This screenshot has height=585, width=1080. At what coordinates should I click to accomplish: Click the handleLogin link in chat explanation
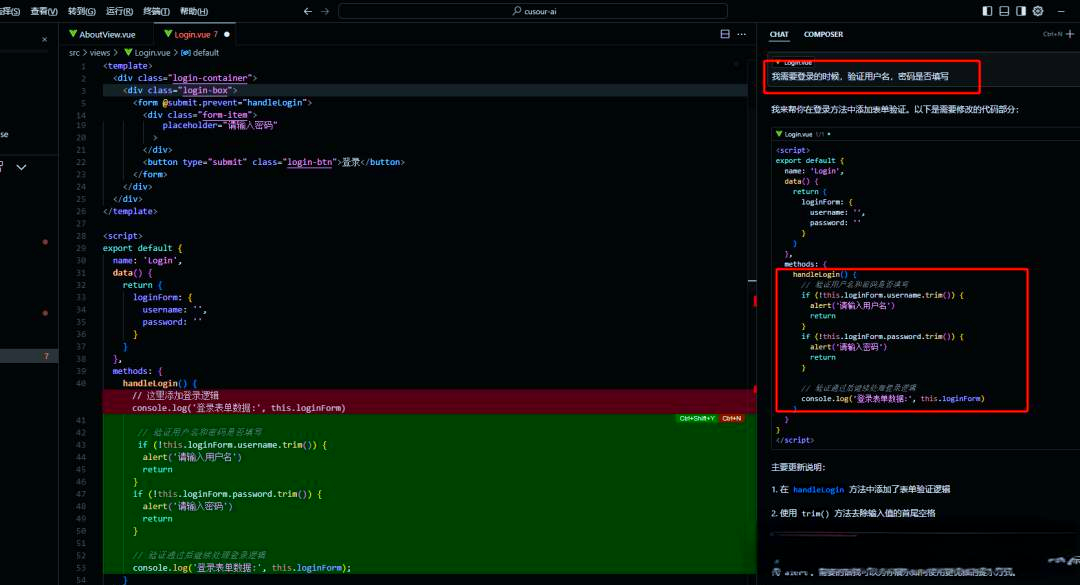tap(817, 490)
